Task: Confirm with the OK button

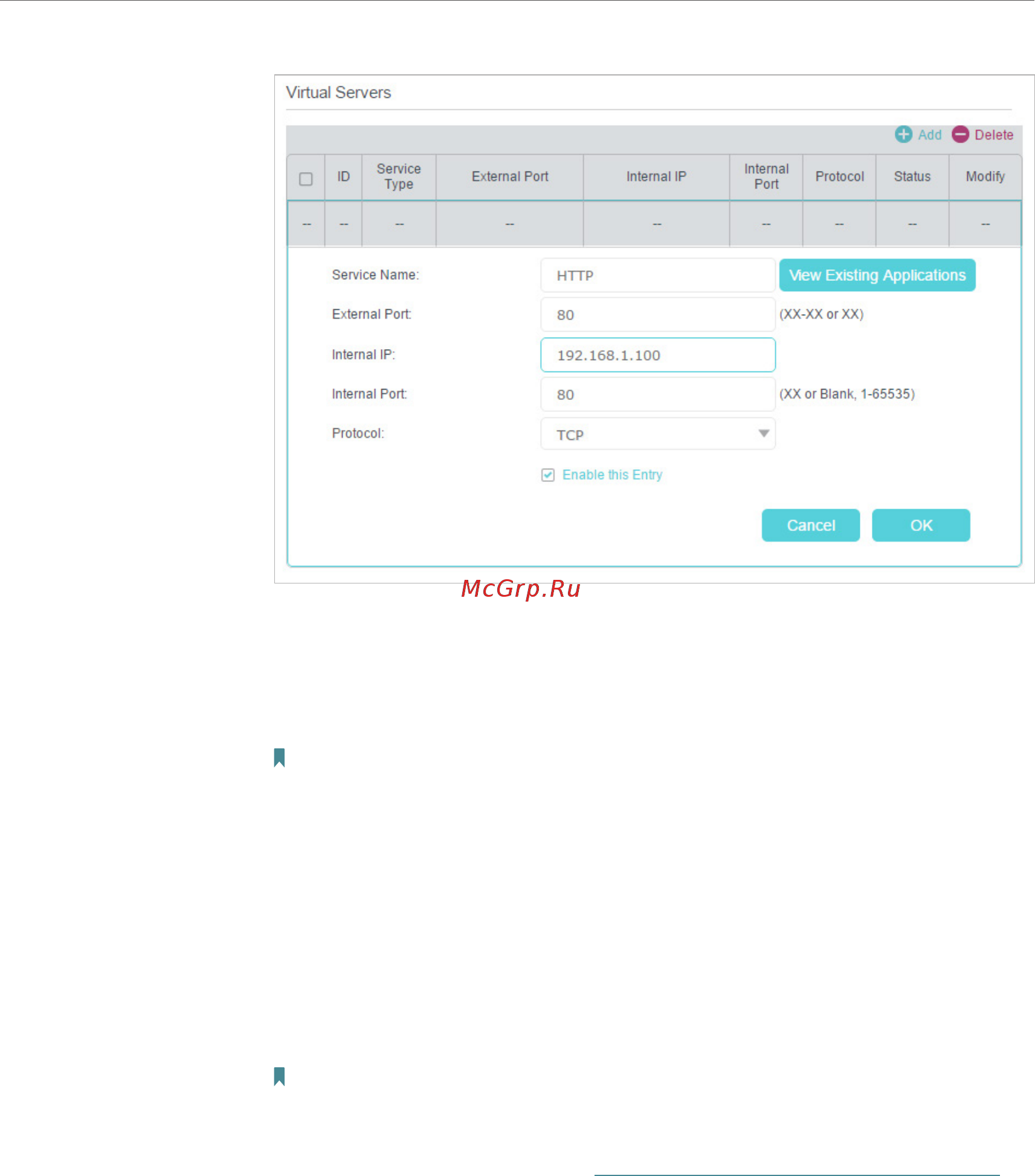Action: 921,525
